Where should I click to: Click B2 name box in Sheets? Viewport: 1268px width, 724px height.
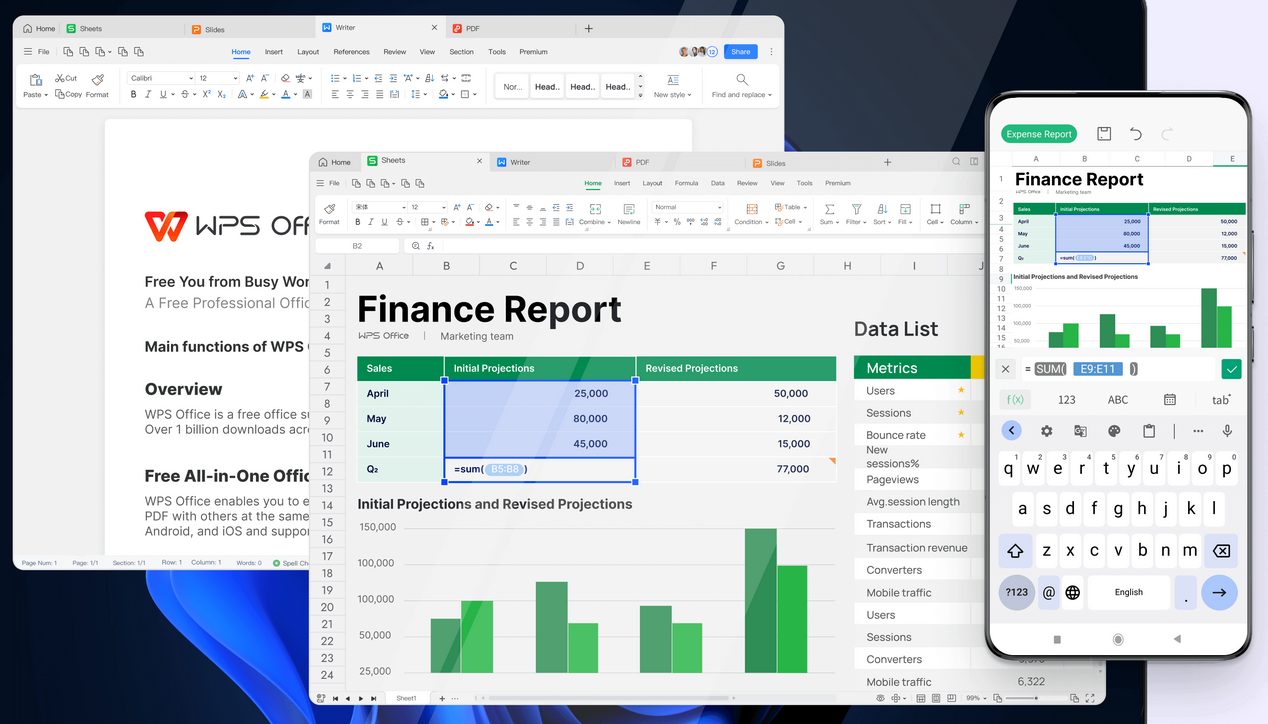pos(358,245)
